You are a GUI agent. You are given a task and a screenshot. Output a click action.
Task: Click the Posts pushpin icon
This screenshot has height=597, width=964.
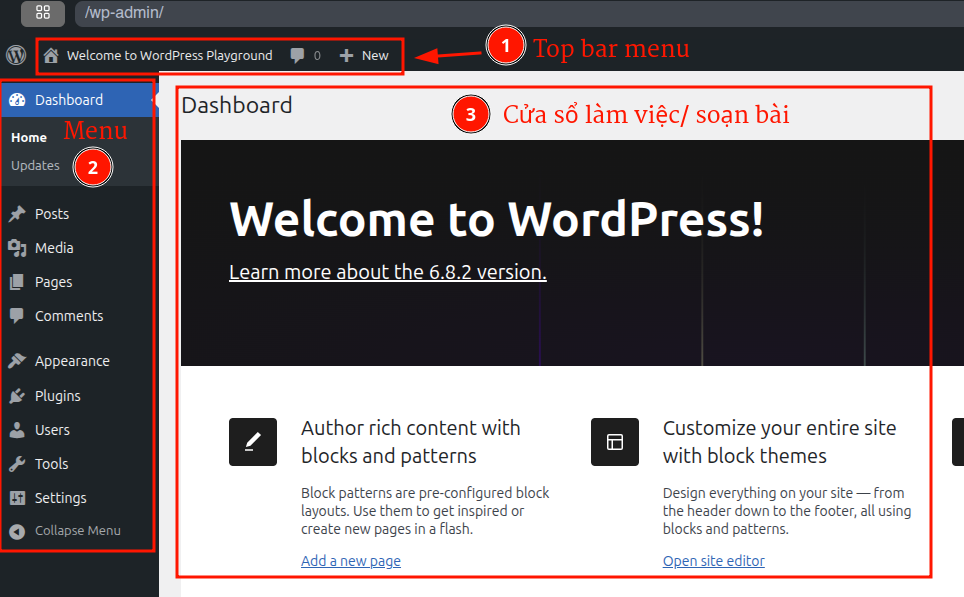(17, 213)
